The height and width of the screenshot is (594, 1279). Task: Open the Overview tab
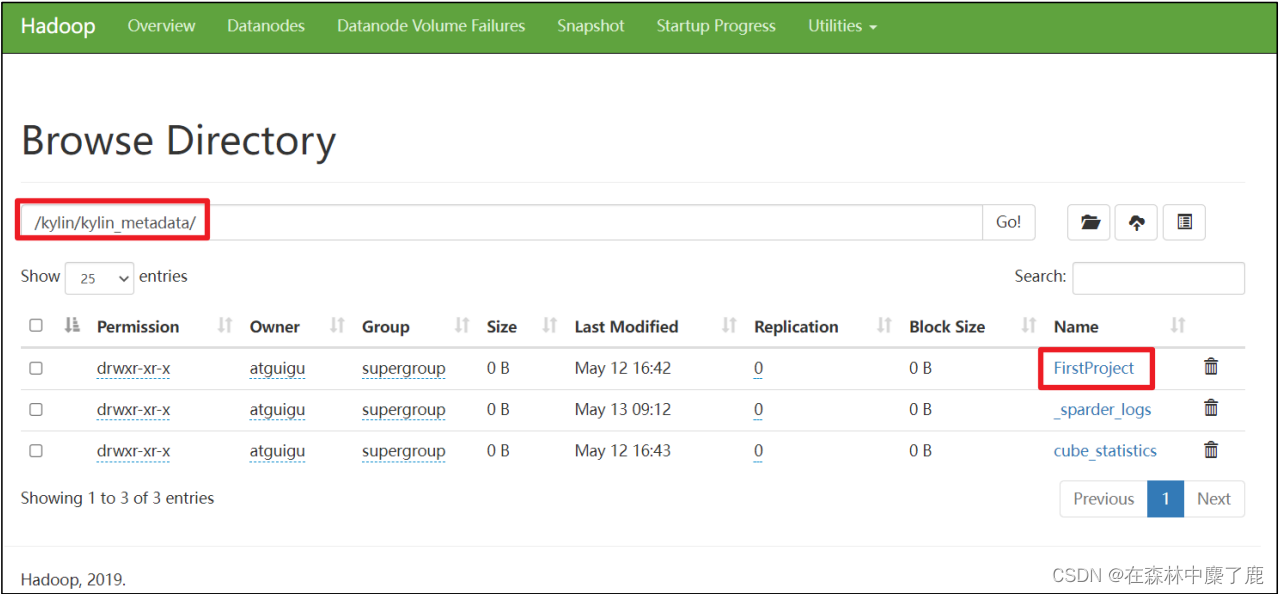[162, 26]
